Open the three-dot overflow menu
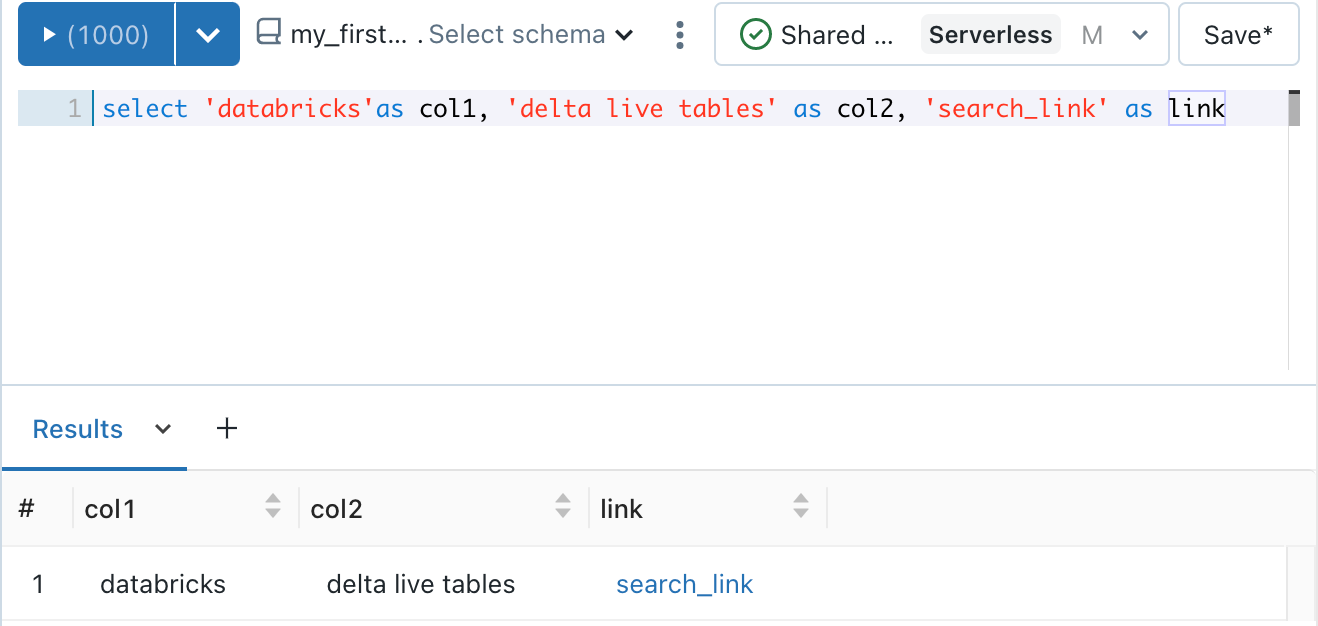The height and width of the screenshot is (626, 1318). [x=679, y=33]
